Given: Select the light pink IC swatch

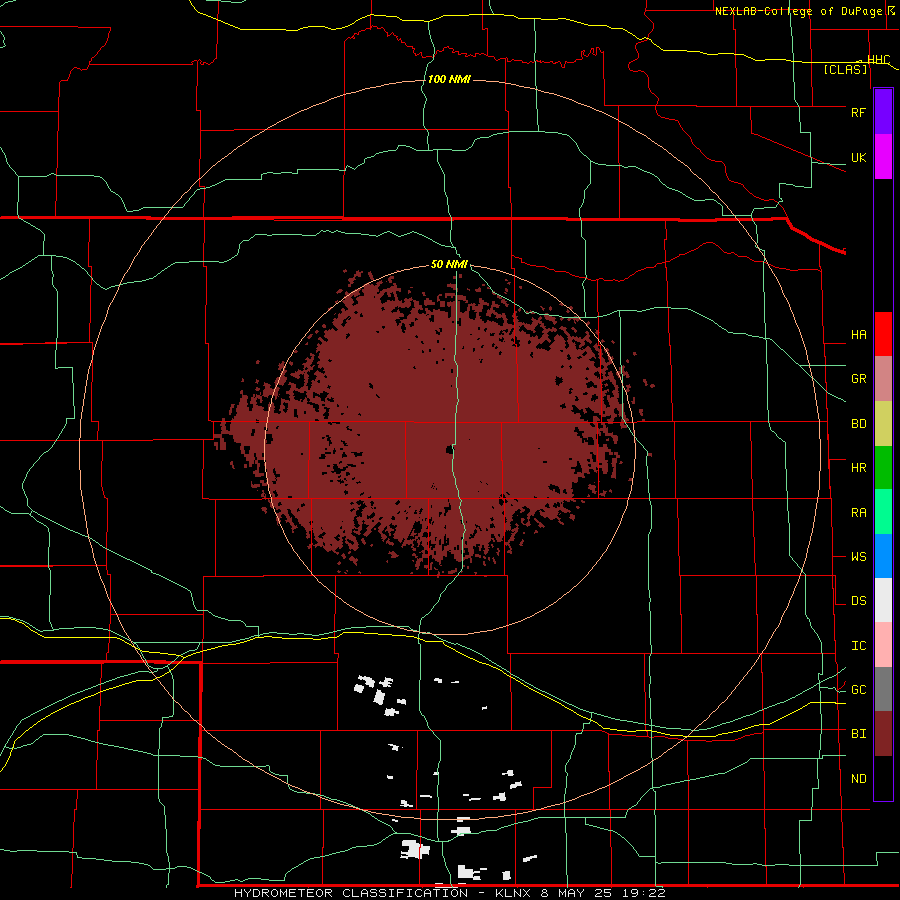Looking at the screenshot, I should [883, 645].
